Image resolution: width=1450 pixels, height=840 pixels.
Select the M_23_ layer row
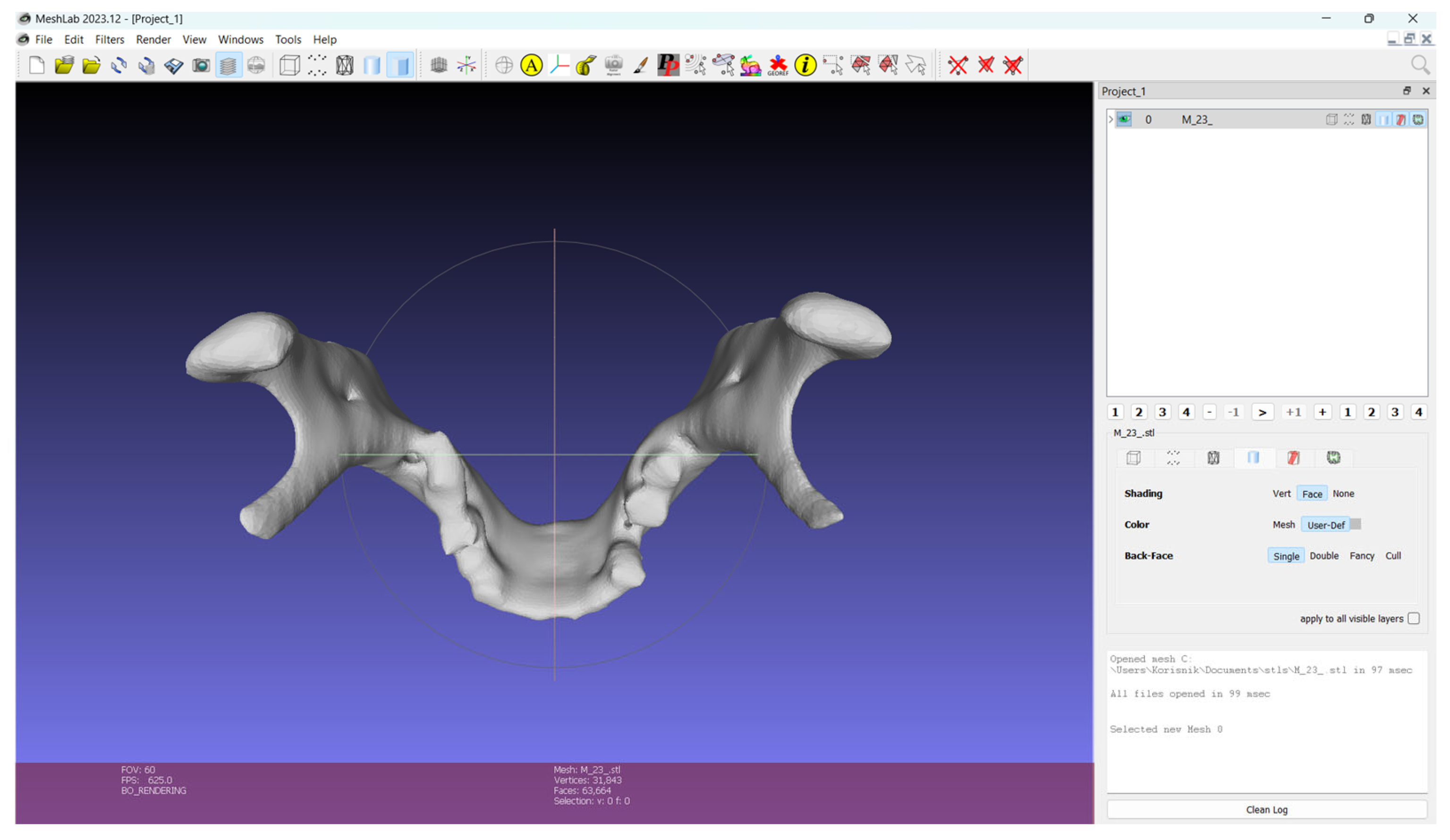(1197, 119)
